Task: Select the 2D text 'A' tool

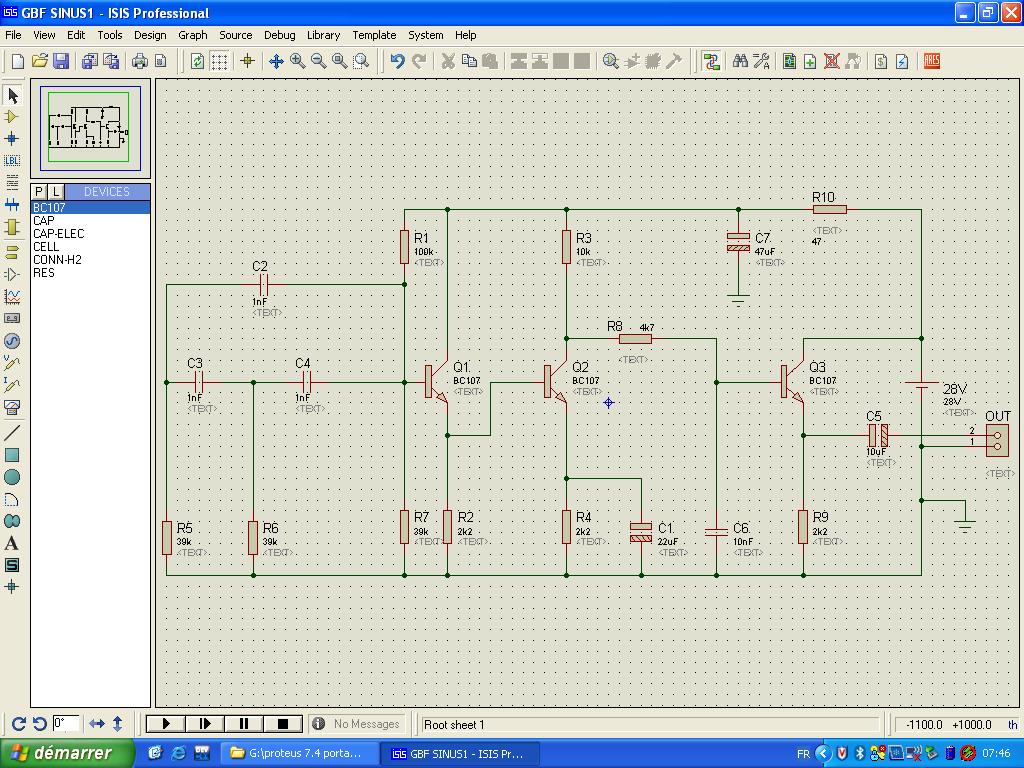Action: coord(12,544)
